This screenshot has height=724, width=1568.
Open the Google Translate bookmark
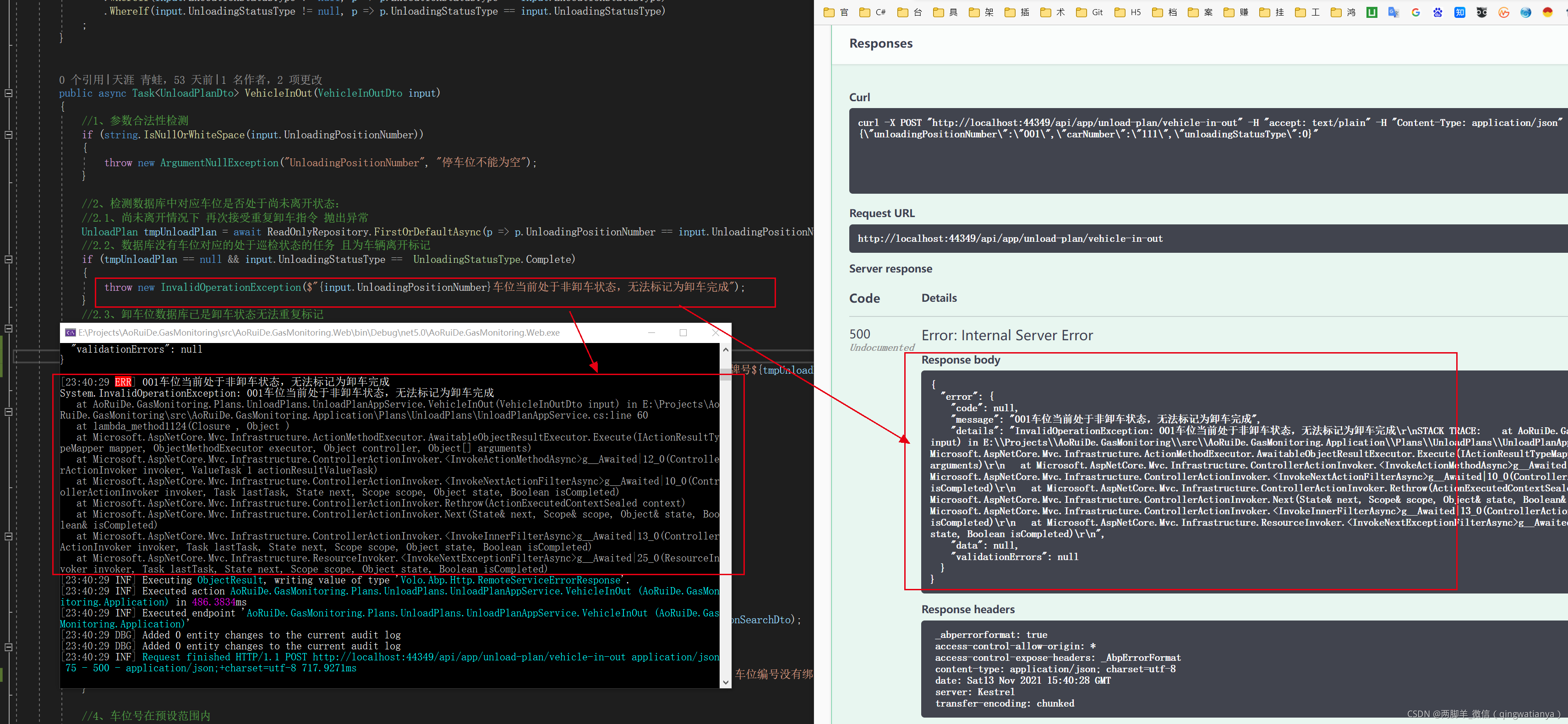coord(1394,12)
